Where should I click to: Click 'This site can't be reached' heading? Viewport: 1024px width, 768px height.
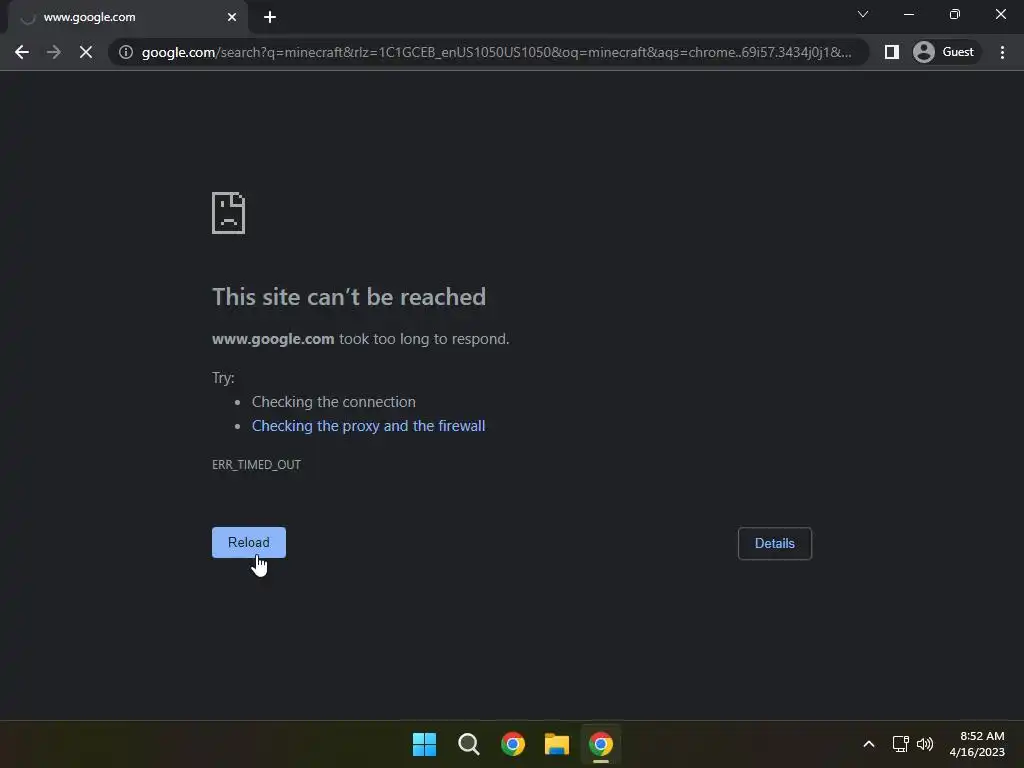349,297
